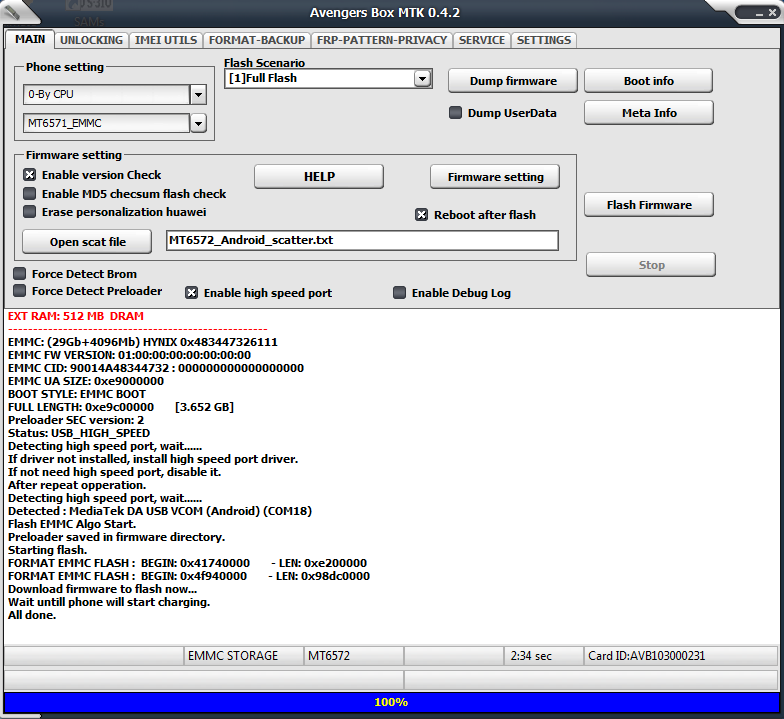Select the 0-By CPU combo box
Screen dimensions: 784x719
115,94
